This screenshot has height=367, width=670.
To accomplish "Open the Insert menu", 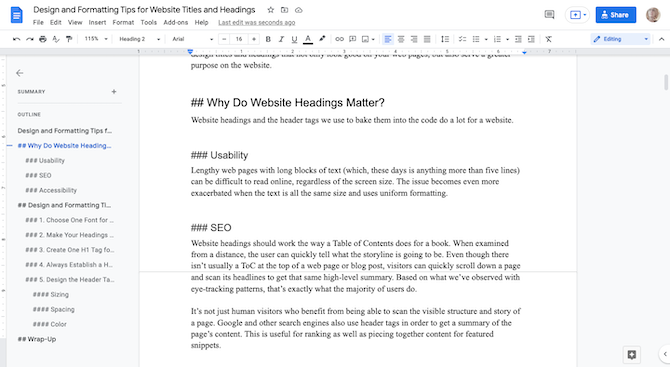I will coord(97,23).
